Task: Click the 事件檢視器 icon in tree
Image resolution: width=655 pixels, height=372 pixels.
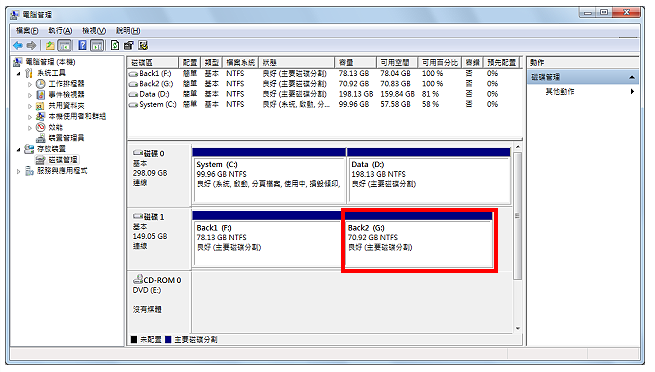Action: tap(41, 95)
